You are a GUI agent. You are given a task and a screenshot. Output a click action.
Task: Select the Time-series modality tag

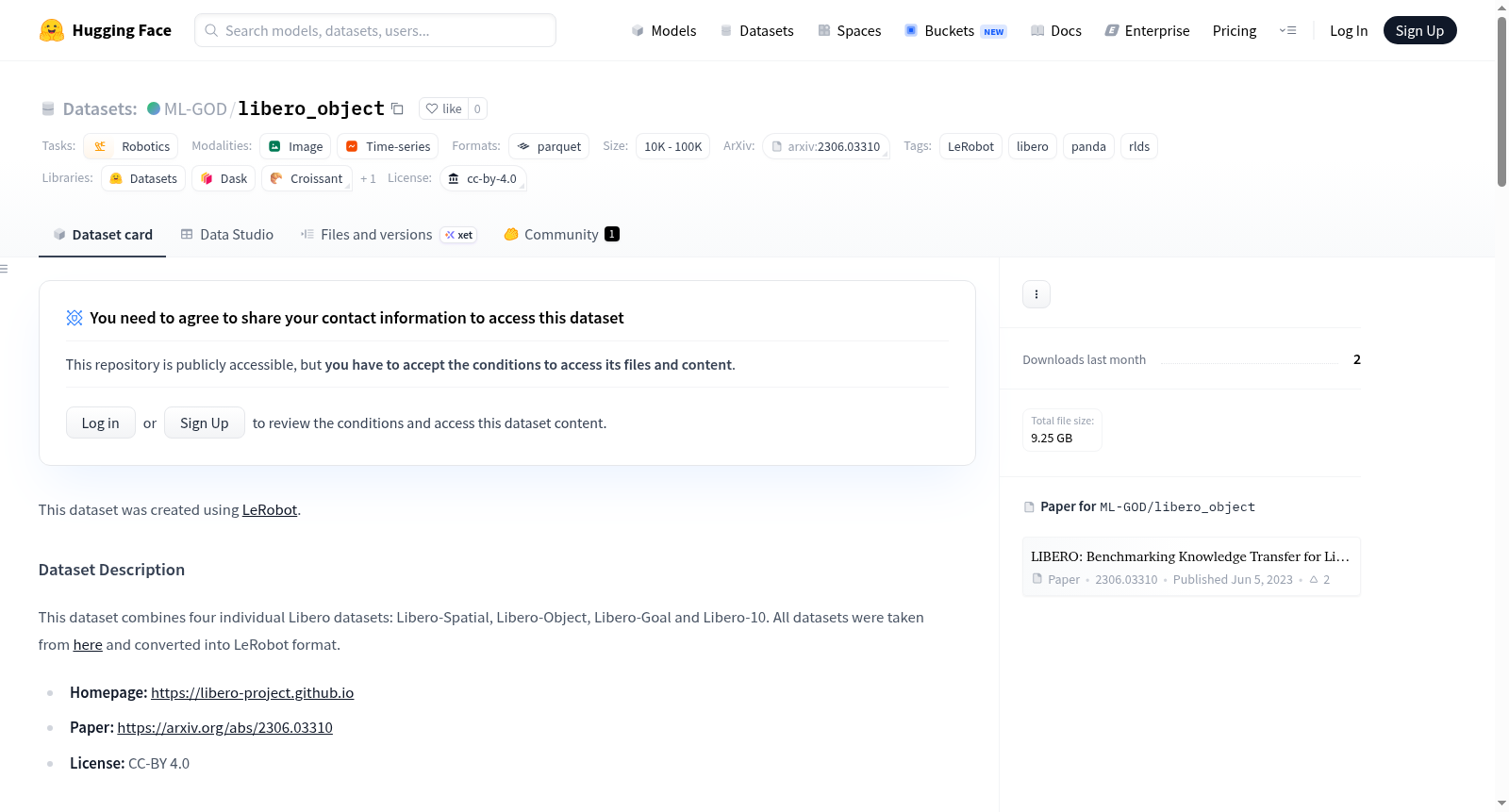tap(388, 146)
